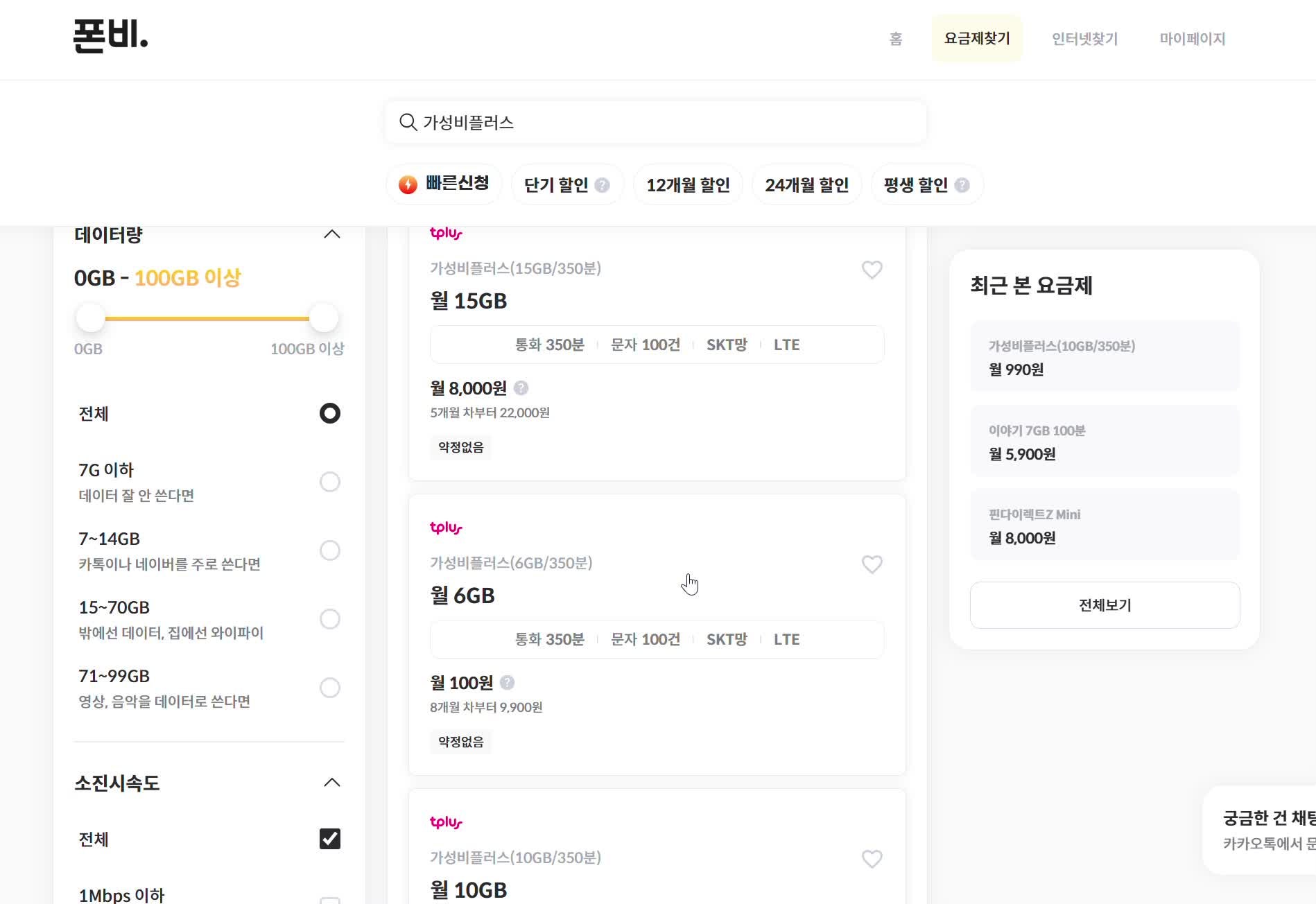
Task: Select the 7~14GB radio option
Action: tap(329, 550)
